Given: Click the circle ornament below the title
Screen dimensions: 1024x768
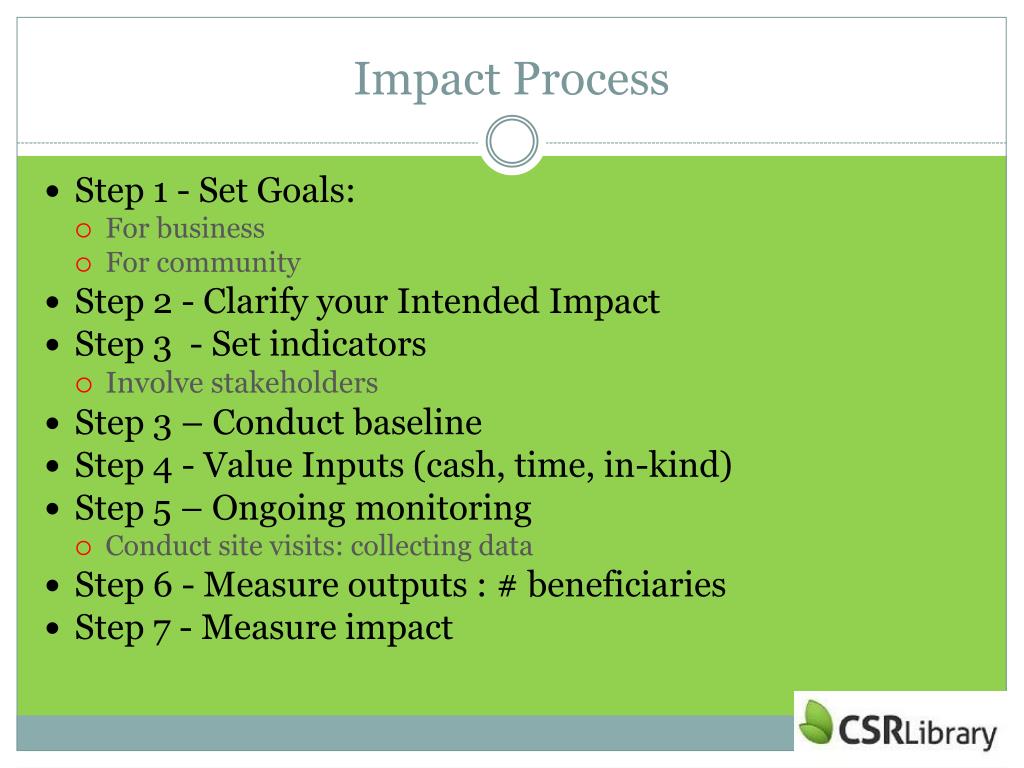Looking at the screenshot, I should [x=512, y=142].
